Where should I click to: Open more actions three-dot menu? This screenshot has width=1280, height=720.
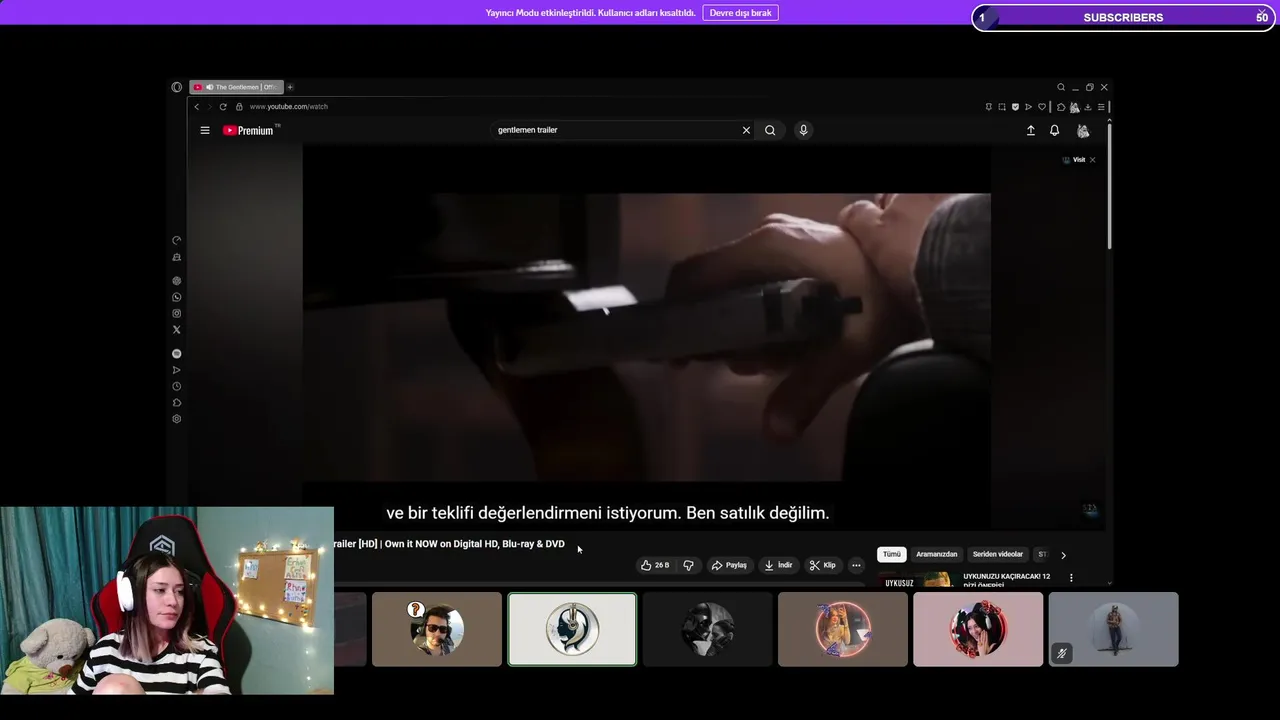click(856, 565)
